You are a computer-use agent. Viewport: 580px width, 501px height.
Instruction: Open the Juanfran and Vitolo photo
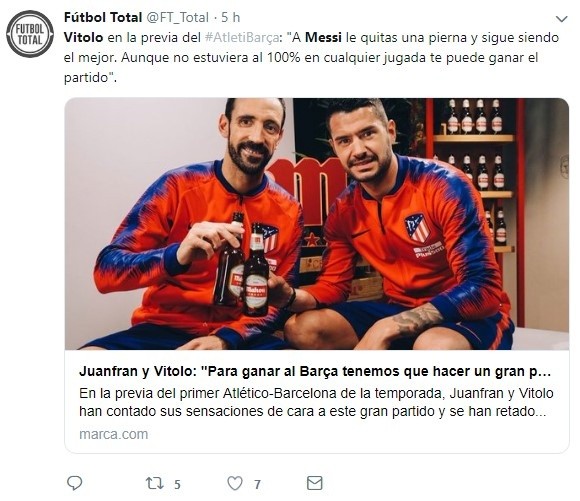coord(317,224)
